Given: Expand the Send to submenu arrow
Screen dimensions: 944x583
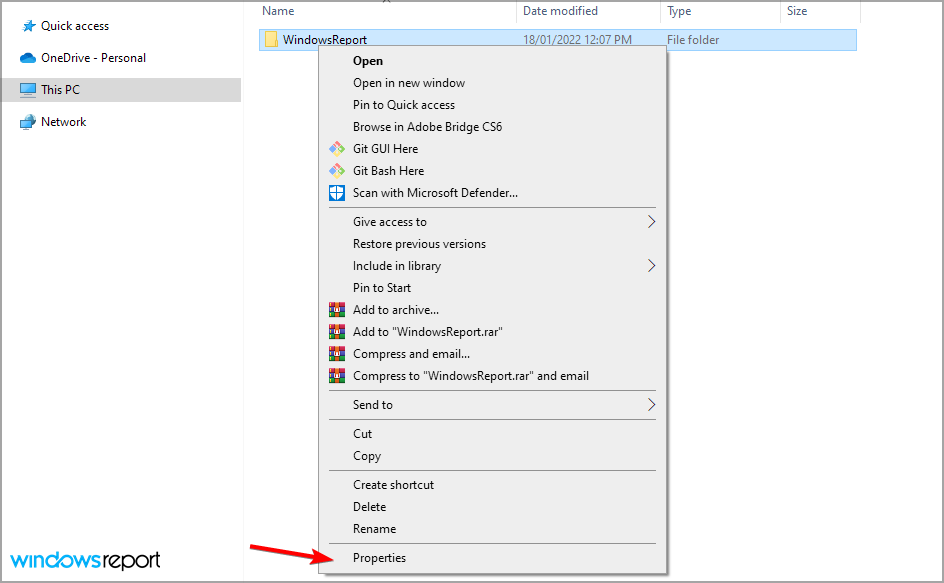Looking at the screenshot, I should [x=651, y=405].
